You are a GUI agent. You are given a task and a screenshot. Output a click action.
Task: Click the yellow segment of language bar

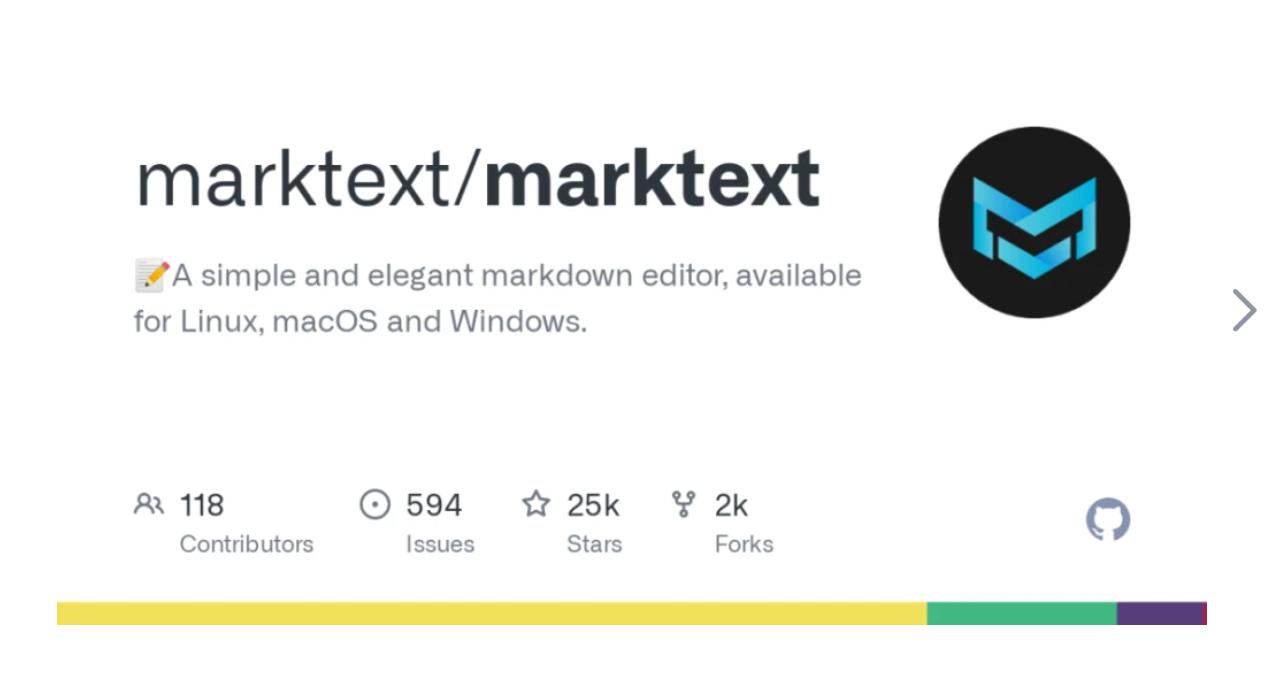pyautogui.click(x=491, y=613)
